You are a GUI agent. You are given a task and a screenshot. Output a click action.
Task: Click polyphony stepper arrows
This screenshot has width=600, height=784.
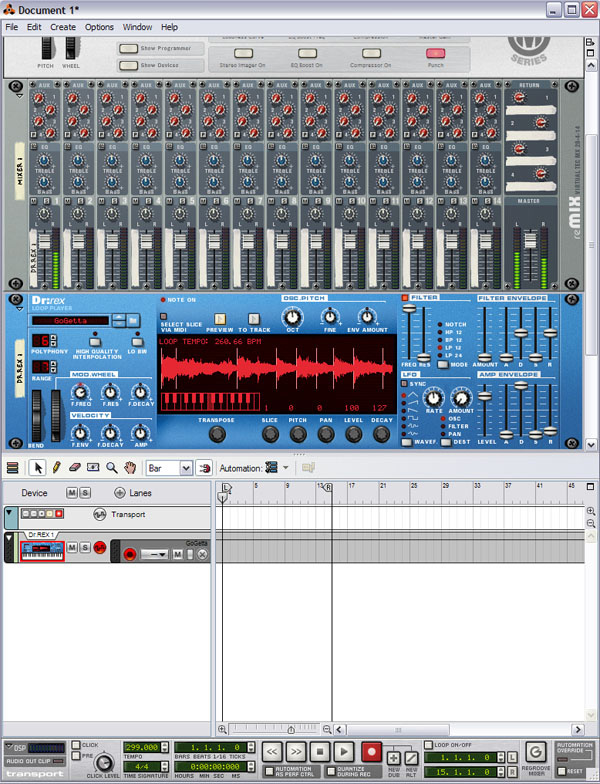coord(54,340)
